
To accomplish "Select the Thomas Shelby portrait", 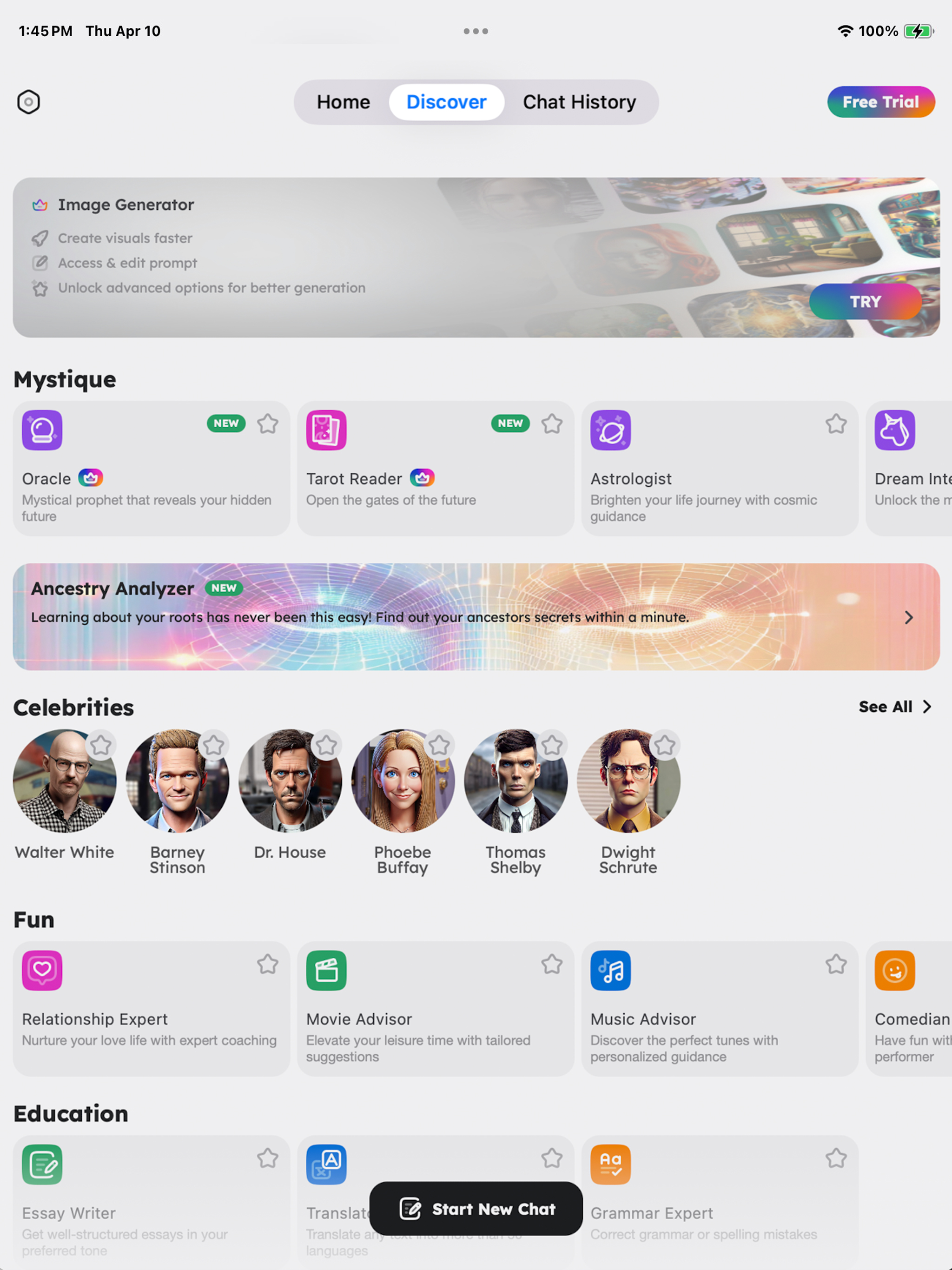I will tap(516, 781).
